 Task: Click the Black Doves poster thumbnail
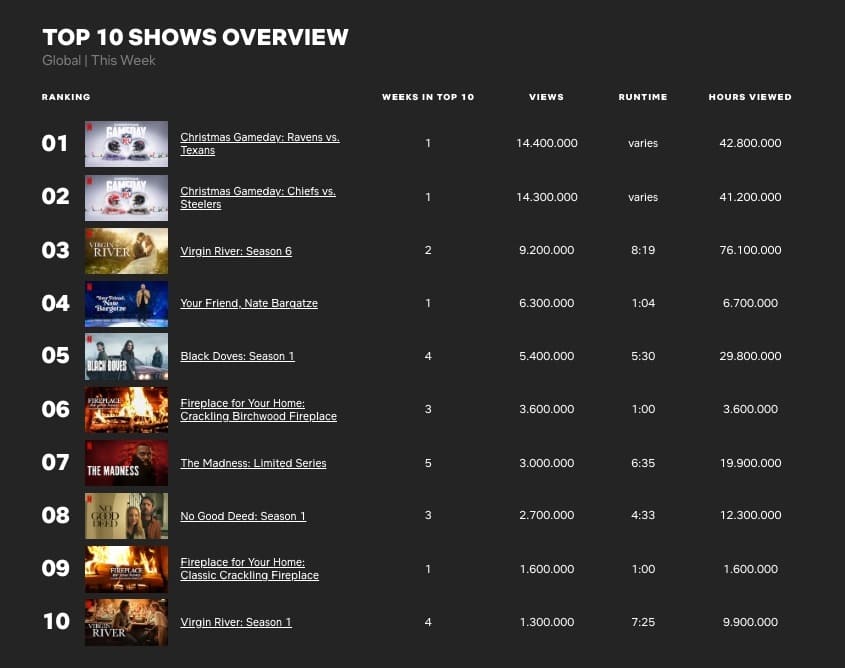126,357
